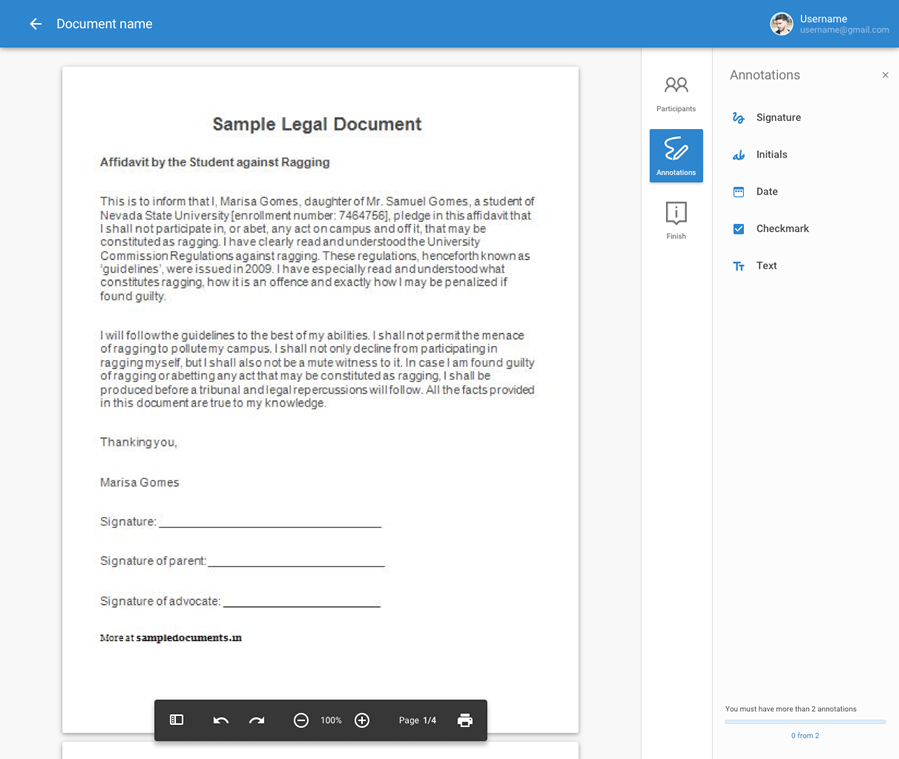The image size is (899, 759).
Task: Switch to the Annotations tab
Action: (x=676, y=155)
